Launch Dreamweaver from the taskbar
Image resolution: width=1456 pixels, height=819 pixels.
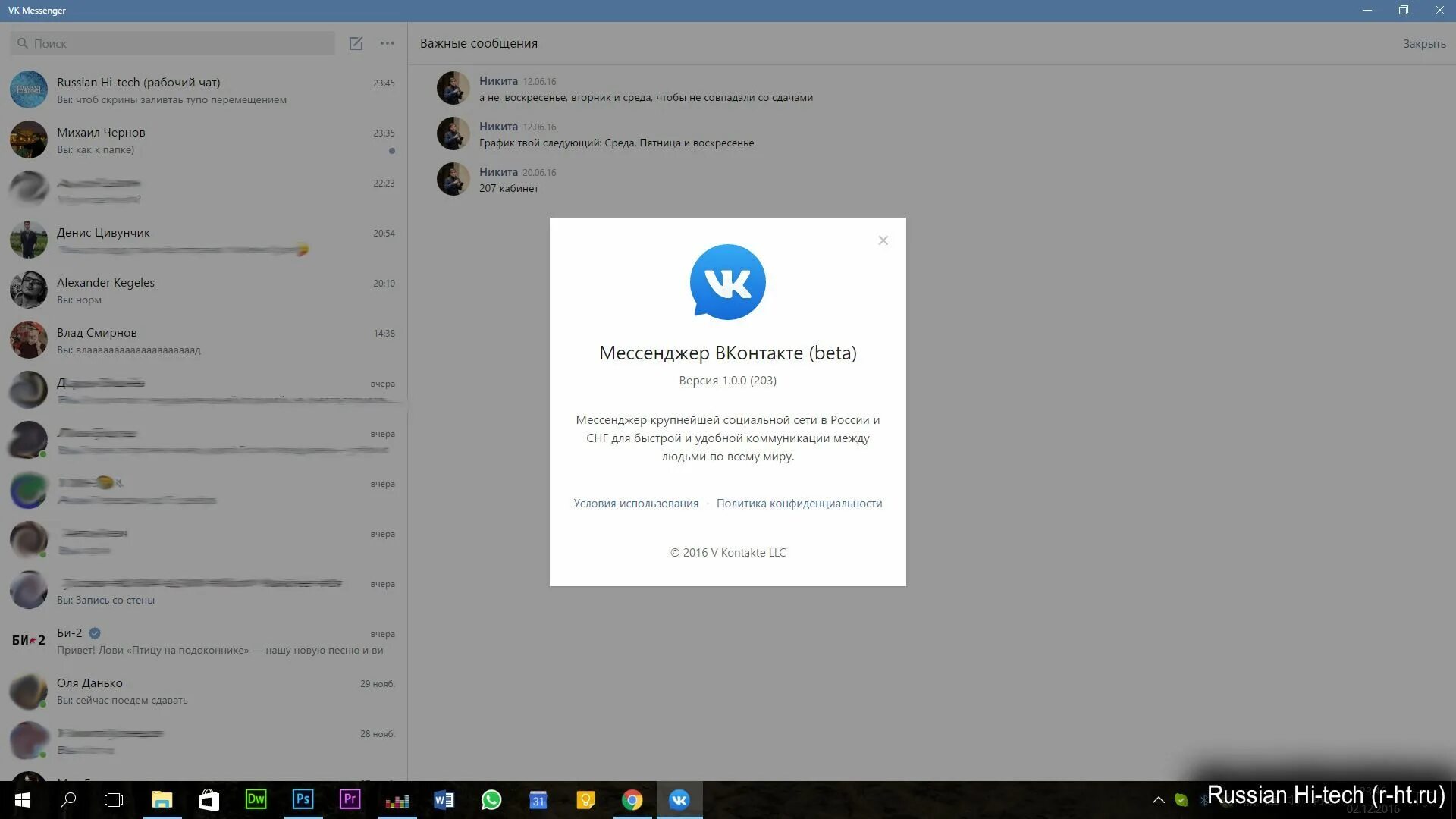(x=256, y=799)
